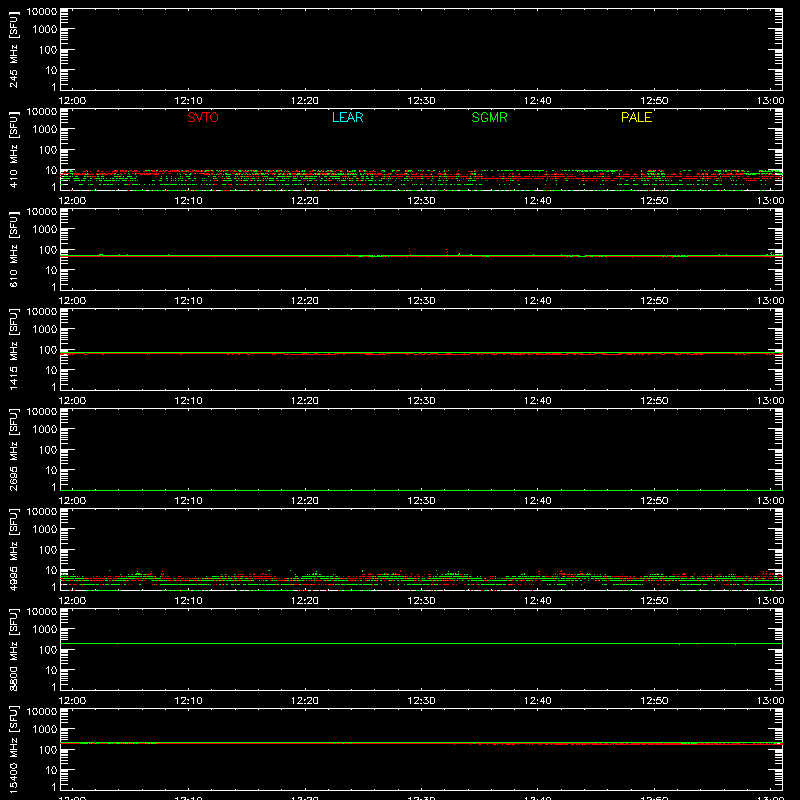Click 12:10 time label under 410 MHz plot

[x=189, y=201]
